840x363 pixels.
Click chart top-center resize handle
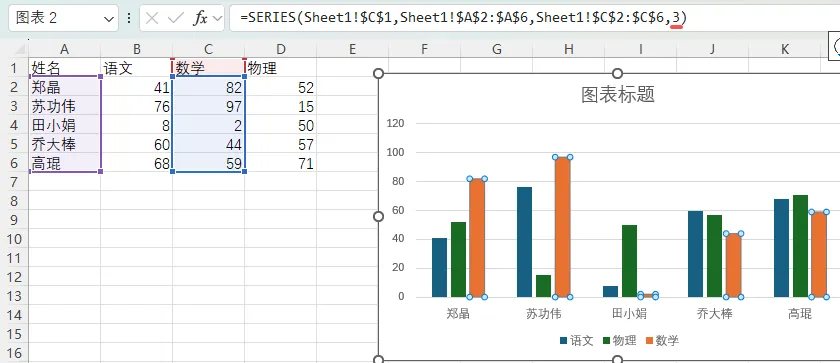point(617,73)
